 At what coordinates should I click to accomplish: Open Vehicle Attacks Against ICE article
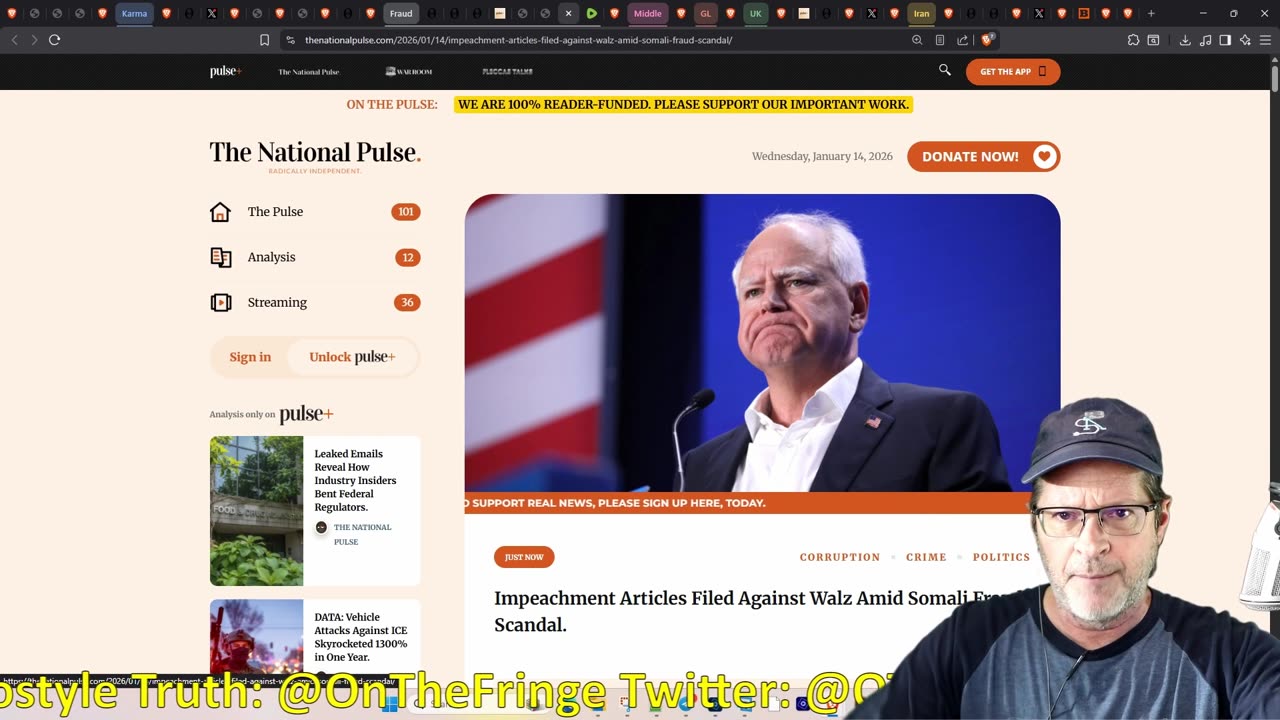(360, 637)
